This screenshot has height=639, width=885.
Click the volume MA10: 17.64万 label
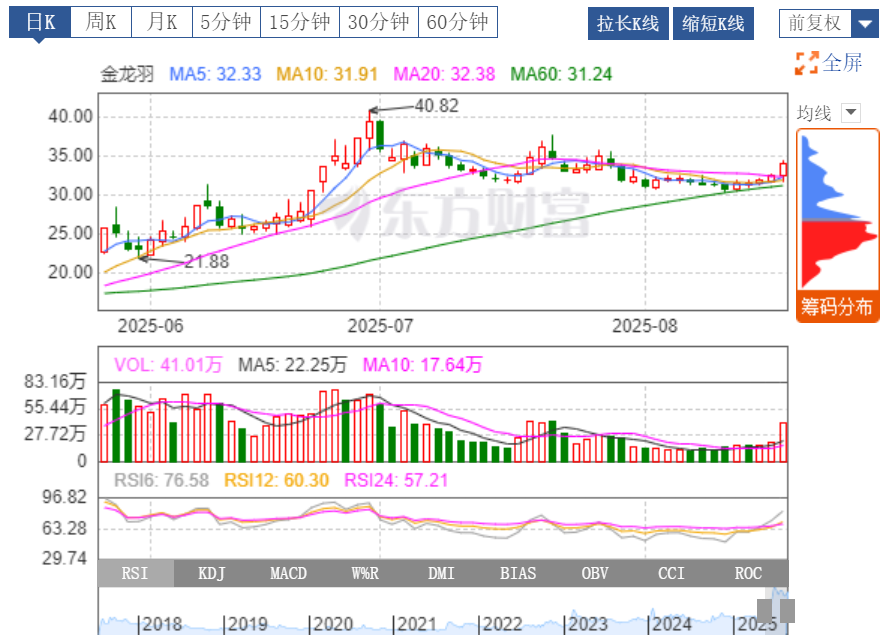tap(422, 365)
